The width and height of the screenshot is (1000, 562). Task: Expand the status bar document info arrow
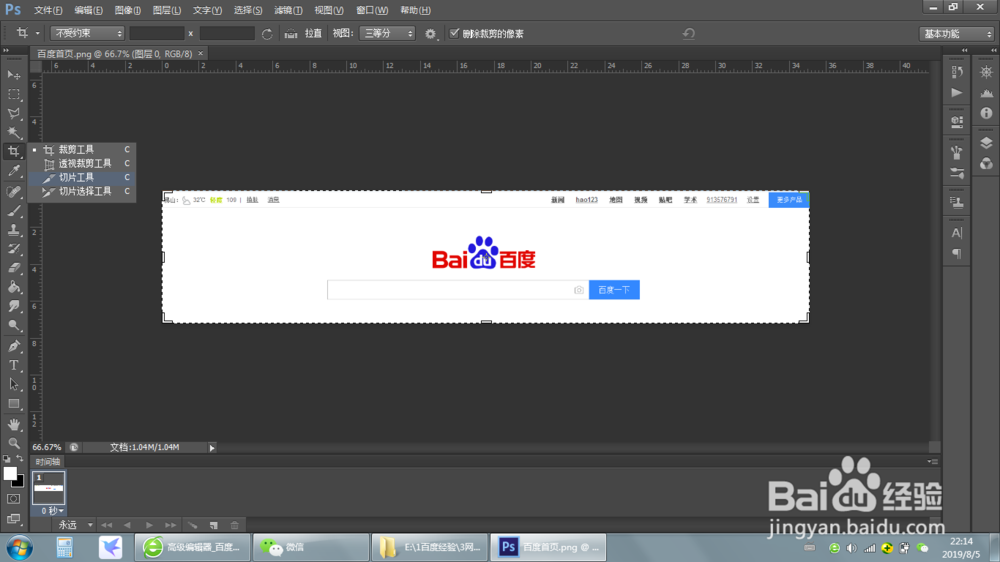[x=212, y=448]
